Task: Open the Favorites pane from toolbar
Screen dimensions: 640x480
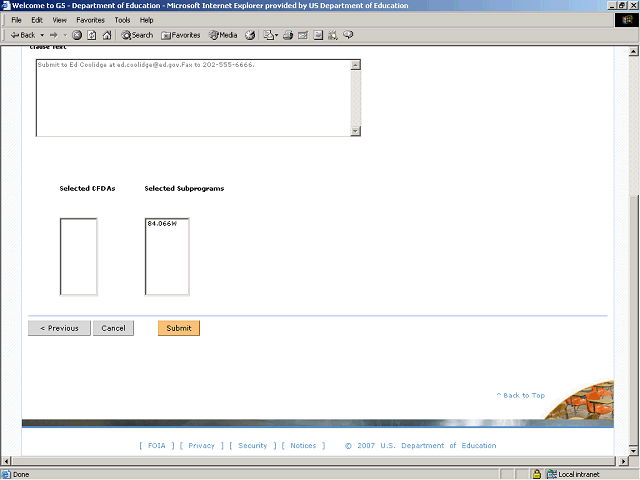Action: click(x=180, y=35)
